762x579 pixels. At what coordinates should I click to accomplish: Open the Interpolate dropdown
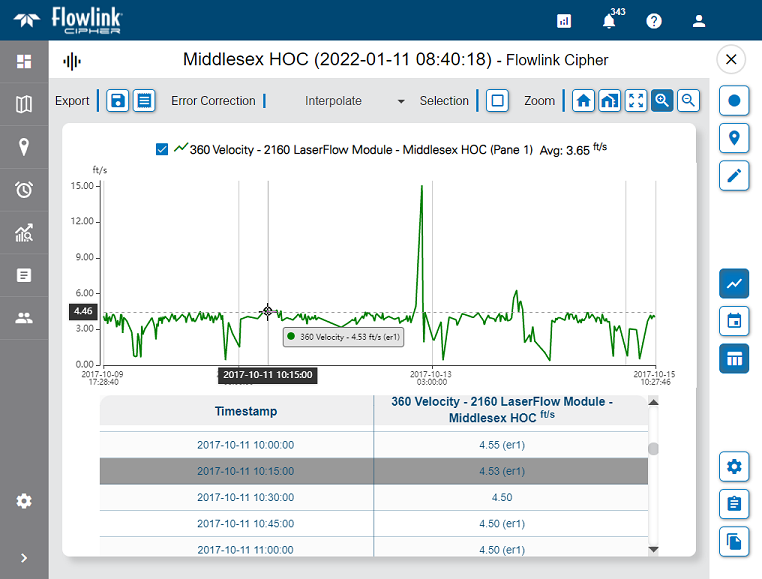(355, 101)
